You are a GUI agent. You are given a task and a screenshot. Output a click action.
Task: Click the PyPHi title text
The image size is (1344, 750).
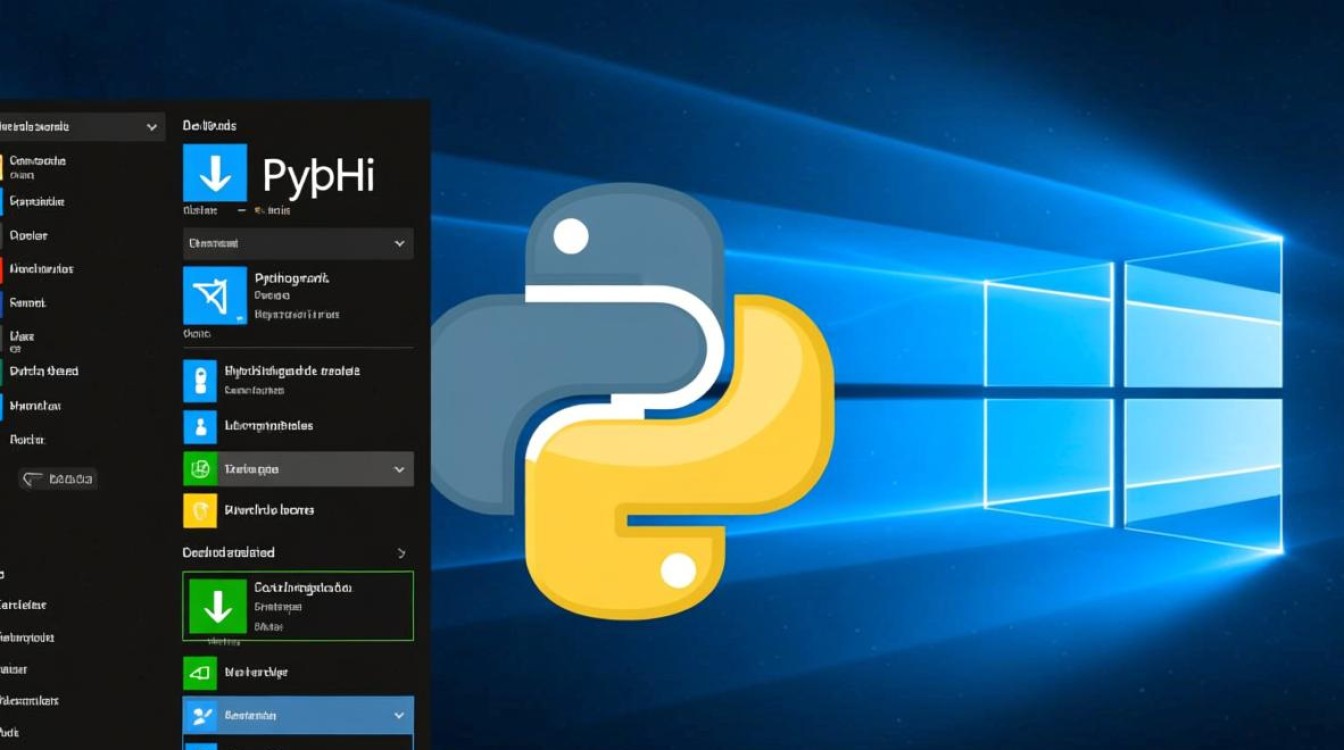click(x=318, y=175)
